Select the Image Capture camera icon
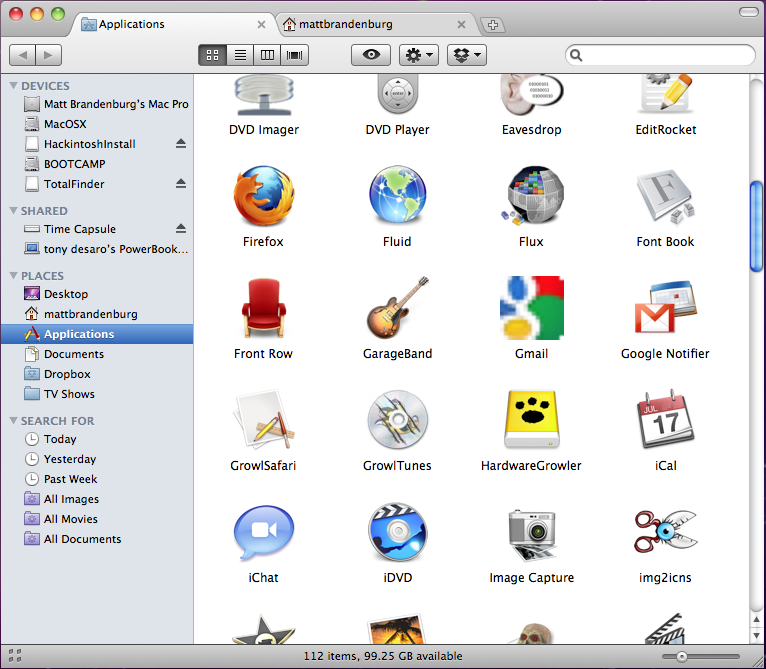This screenshot has height=669, width=766. pos(532,534)
